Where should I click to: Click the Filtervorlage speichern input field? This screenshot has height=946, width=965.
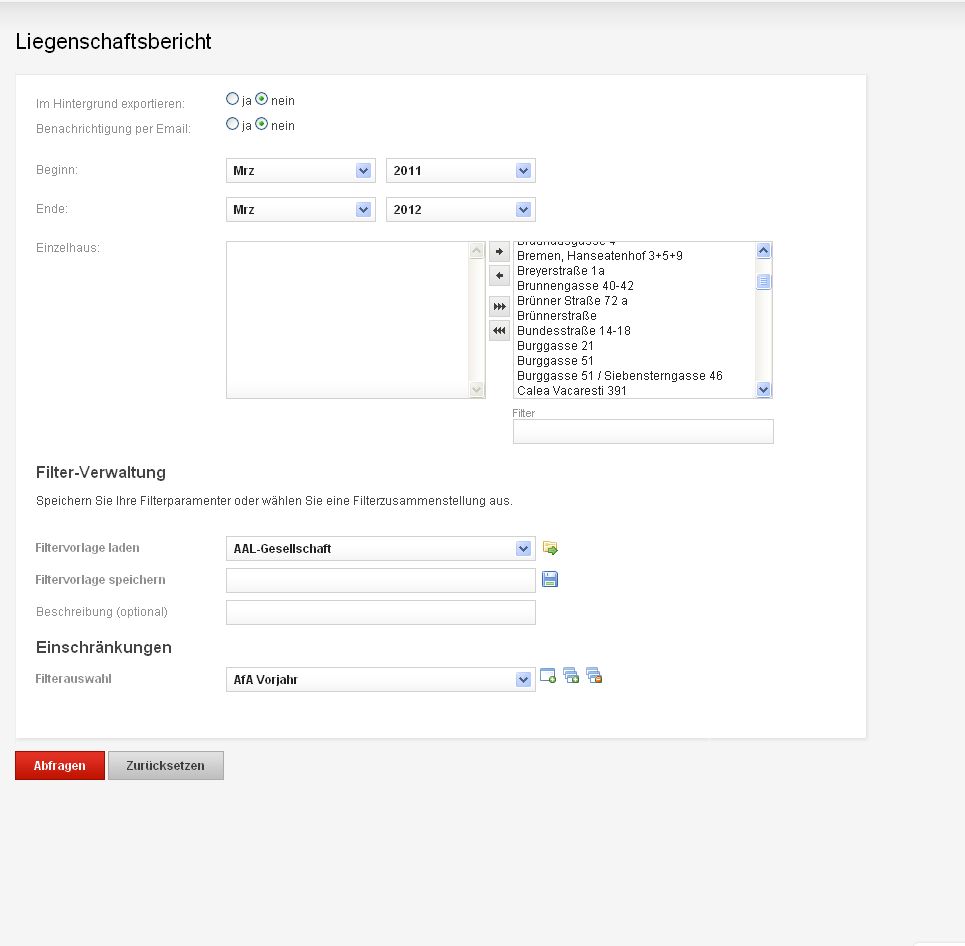coord(381,580)
